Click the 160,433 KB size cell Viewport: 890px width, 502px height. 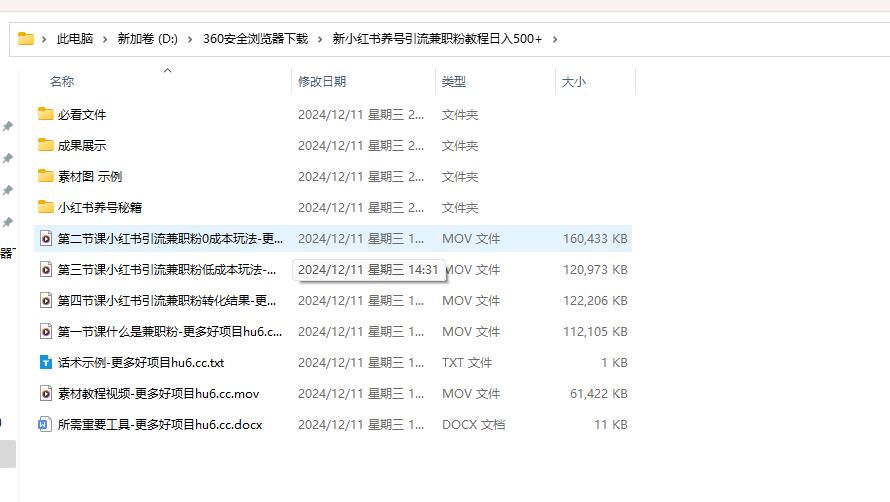(x=595, y=239)
